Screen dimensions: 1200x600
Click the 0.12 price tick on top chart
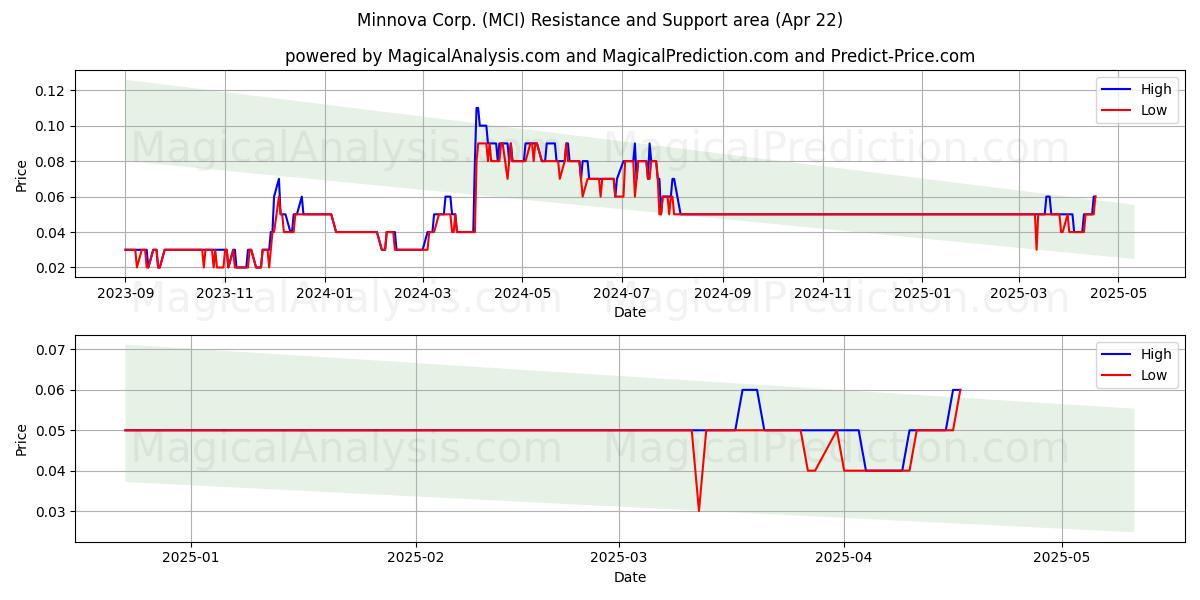[50, 91]
